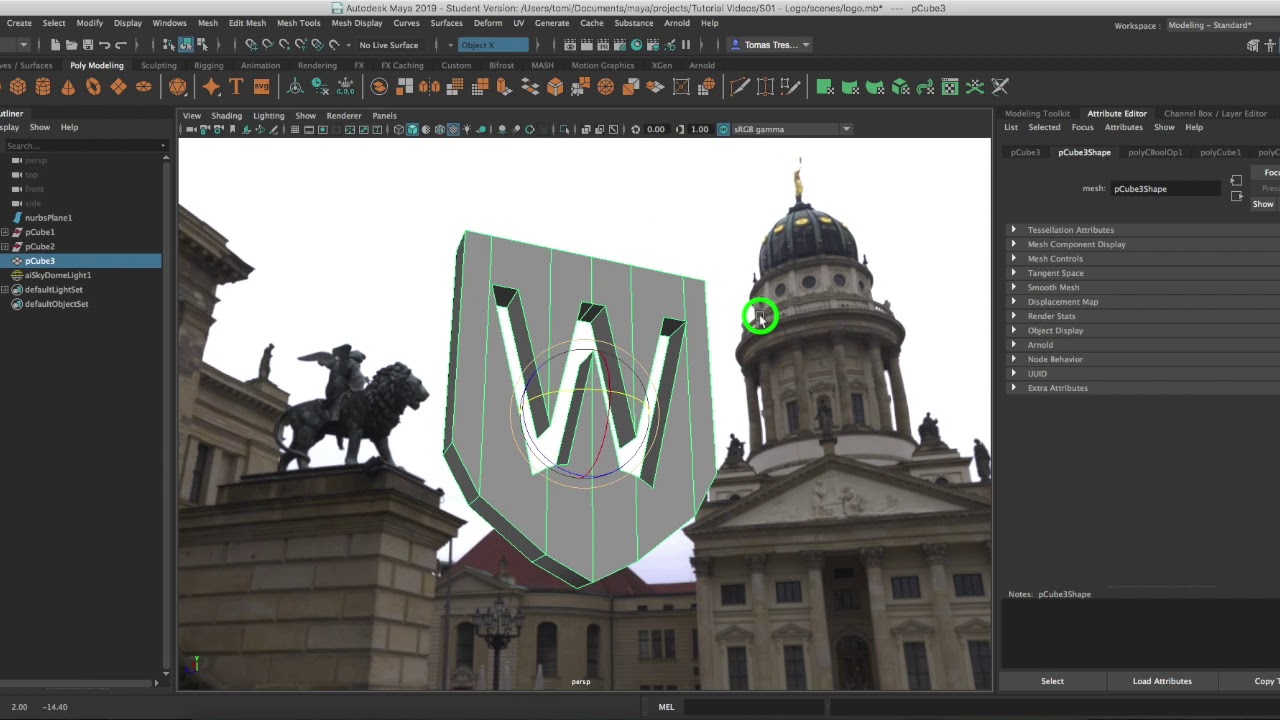Open the Mesh Tools menu
The height and width of the screenshot is (720, 1280).
click(x=298, y=23)
